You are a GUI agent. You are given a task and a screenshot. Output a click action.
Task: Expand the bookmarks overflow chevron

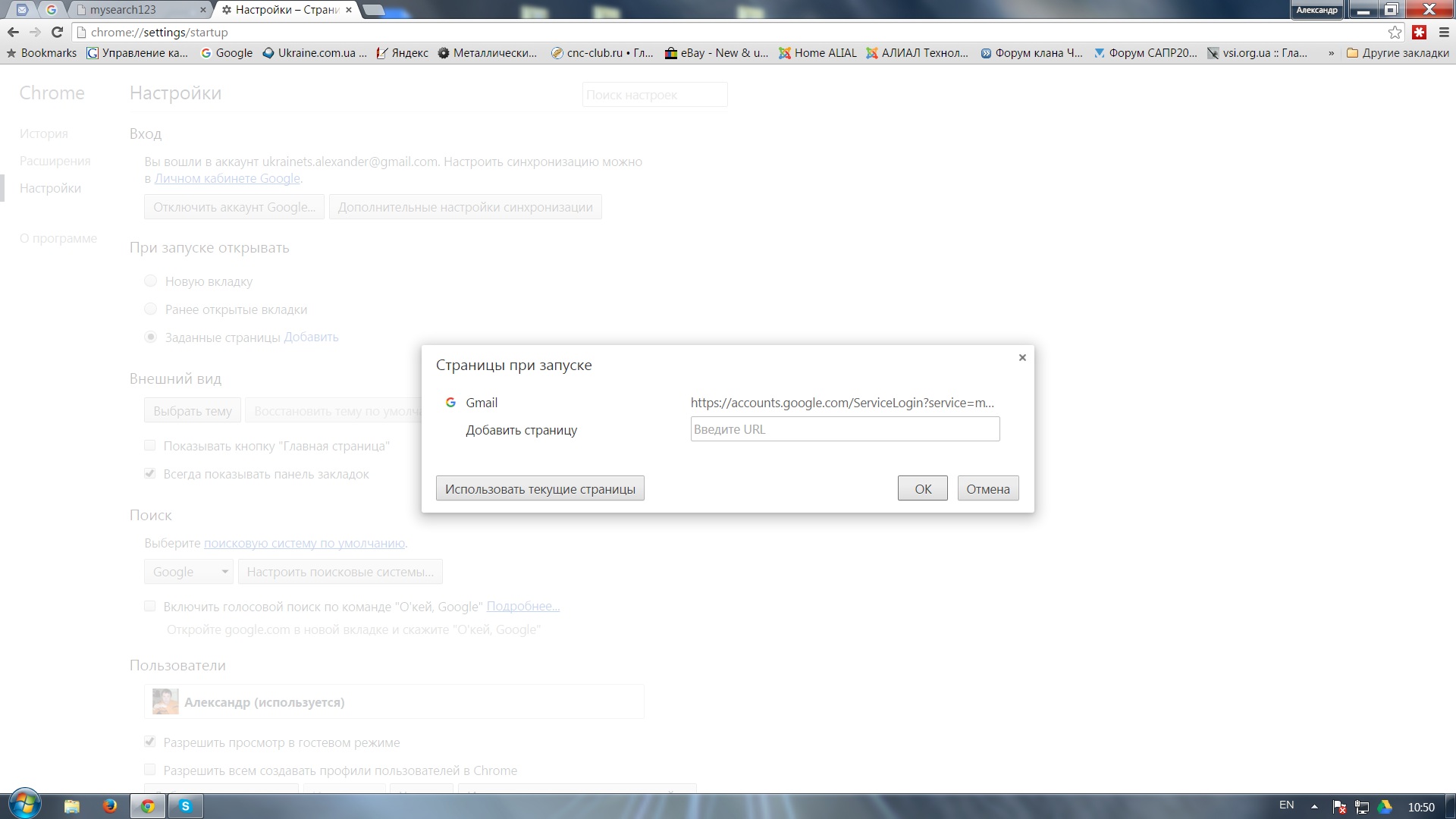tap(1331, 53)
